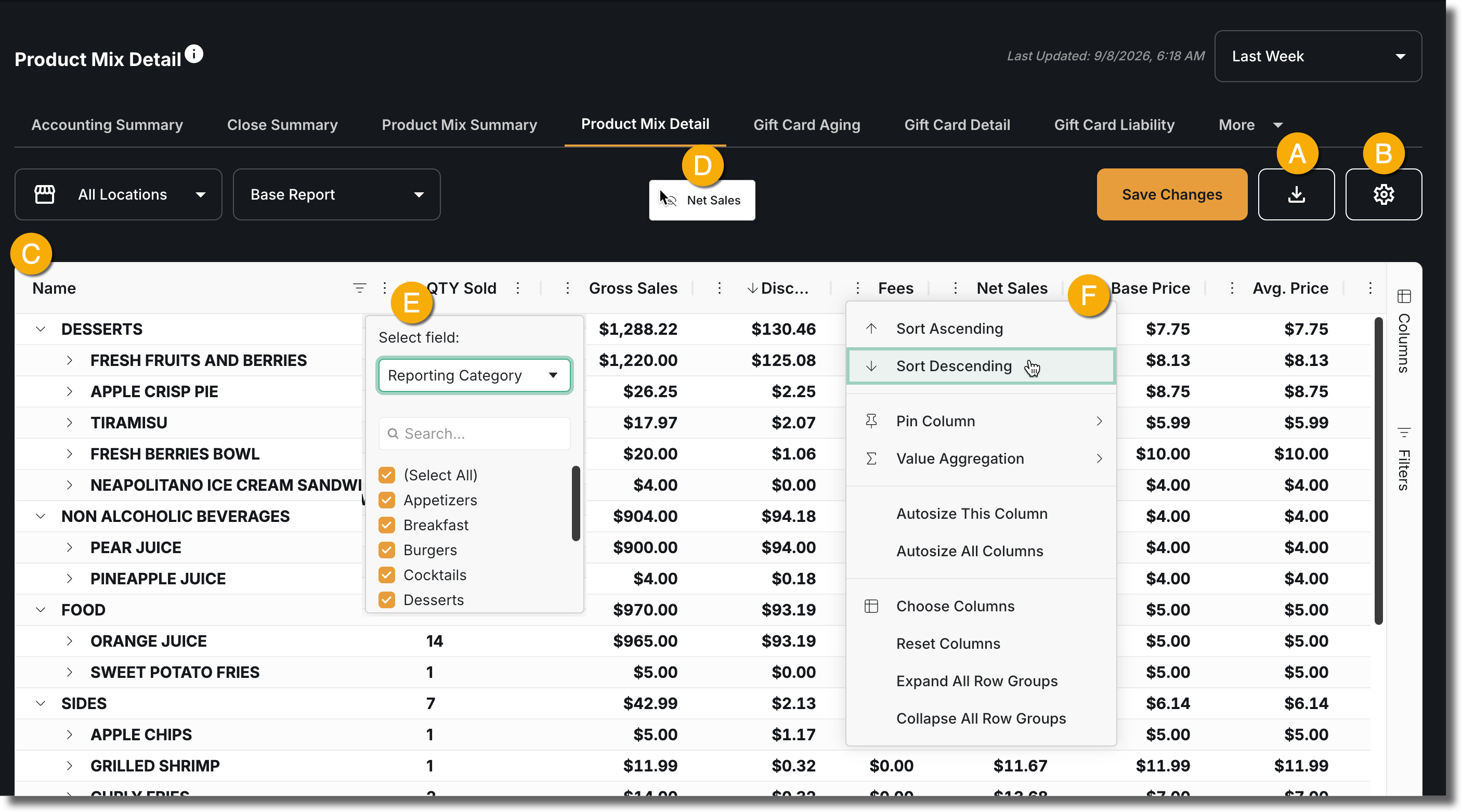Switch to the Close Summary tab

point(282,125)
